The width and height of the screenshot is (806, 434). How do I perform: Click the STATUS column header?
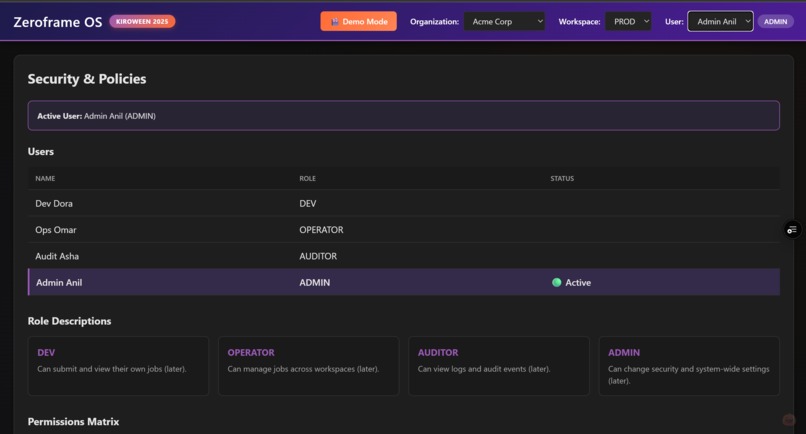pos(562,178)
